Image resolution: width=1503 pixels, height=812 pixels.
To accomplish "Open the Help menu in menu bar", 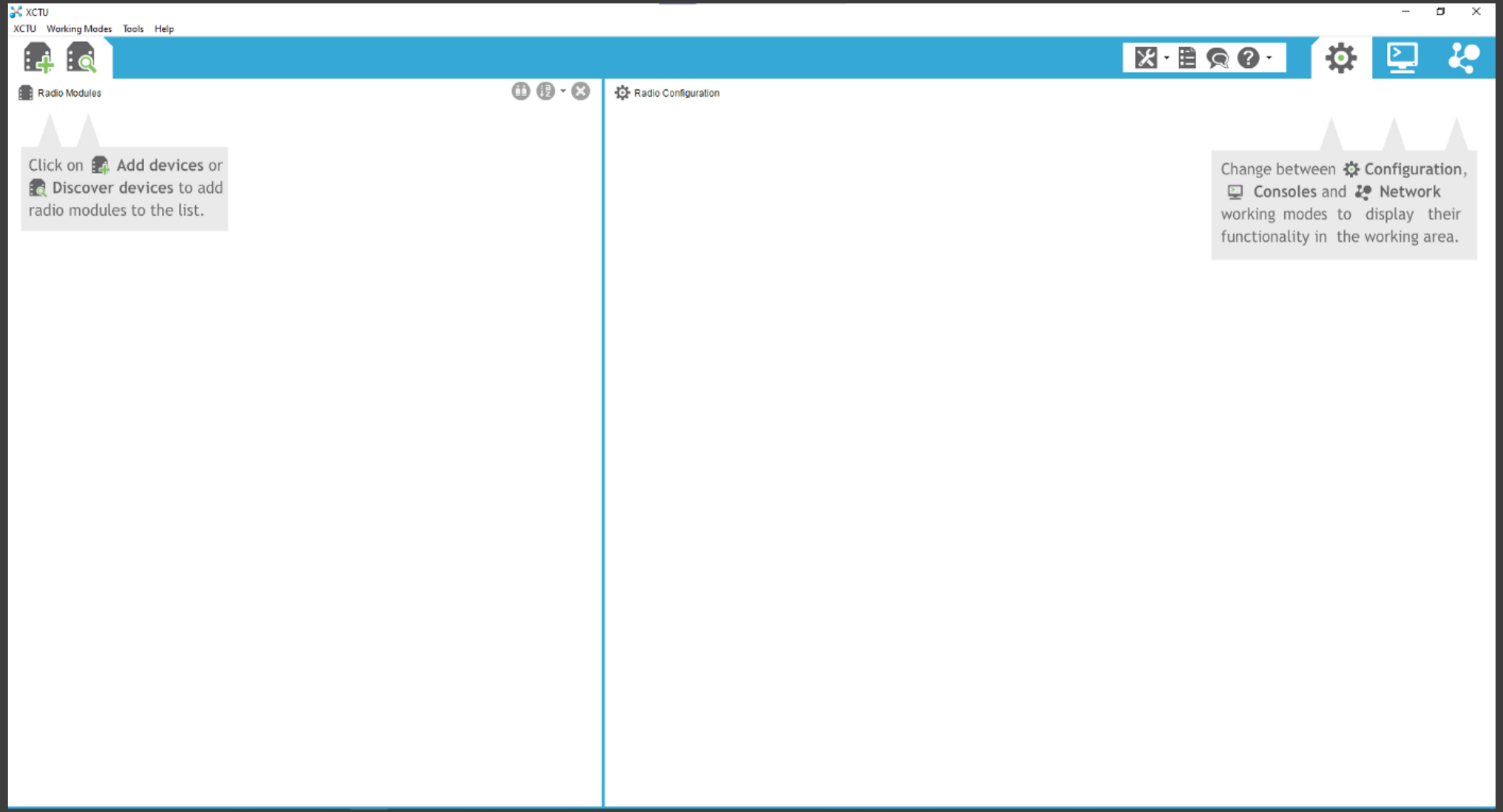I will point(164,29).
